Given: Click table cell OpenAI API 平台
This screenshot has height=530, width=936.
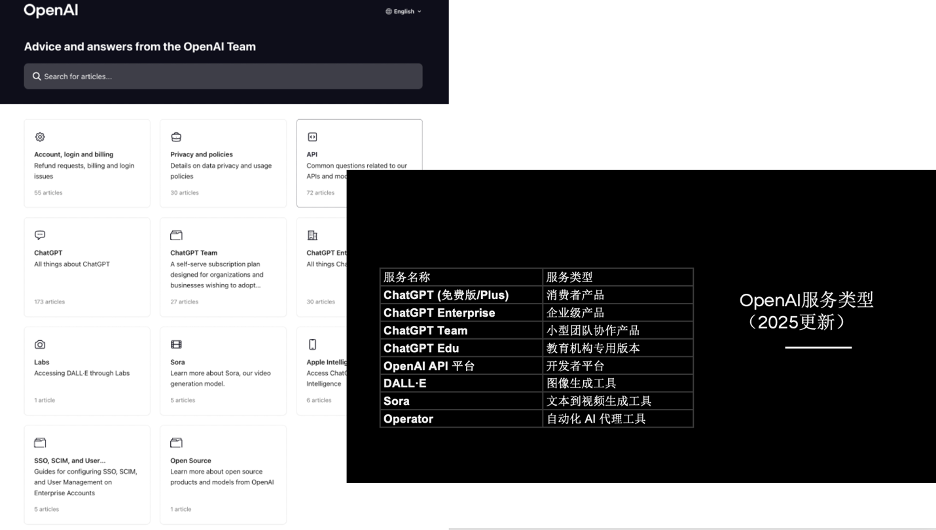Looking at the screenshot, I should click(x=461, y=366).
